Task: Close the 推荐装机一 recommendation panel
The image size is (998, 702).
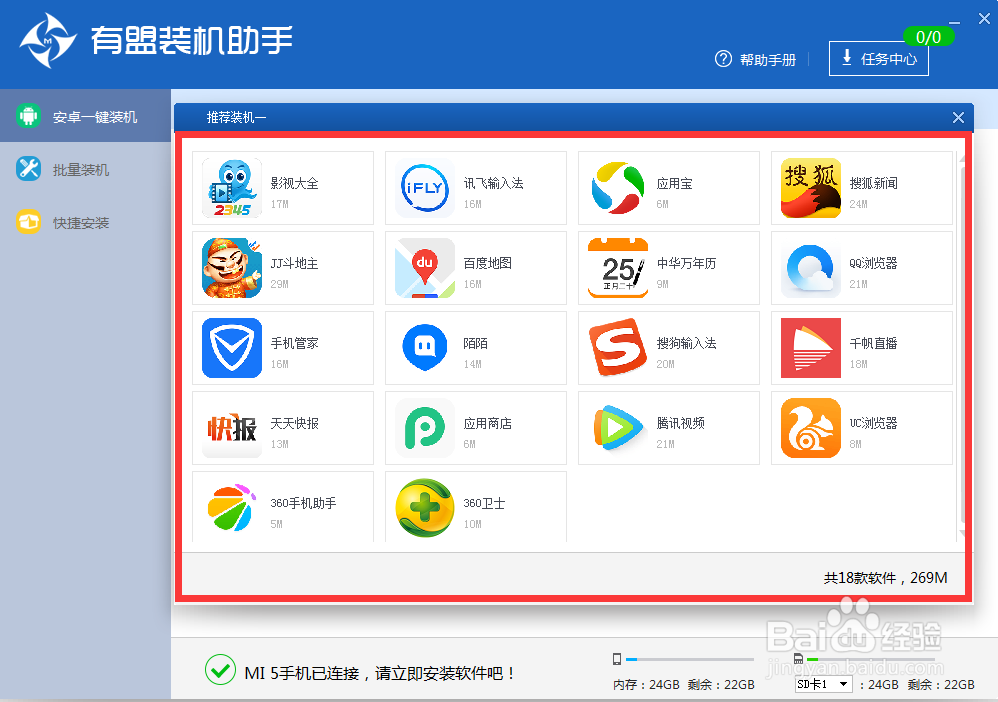Action: point(958,117)
